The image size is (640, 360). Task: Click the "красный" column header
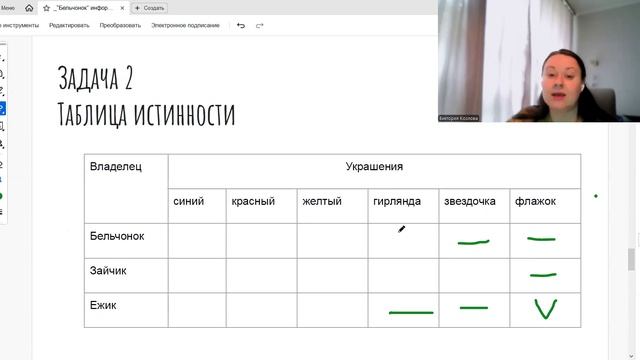262,206
